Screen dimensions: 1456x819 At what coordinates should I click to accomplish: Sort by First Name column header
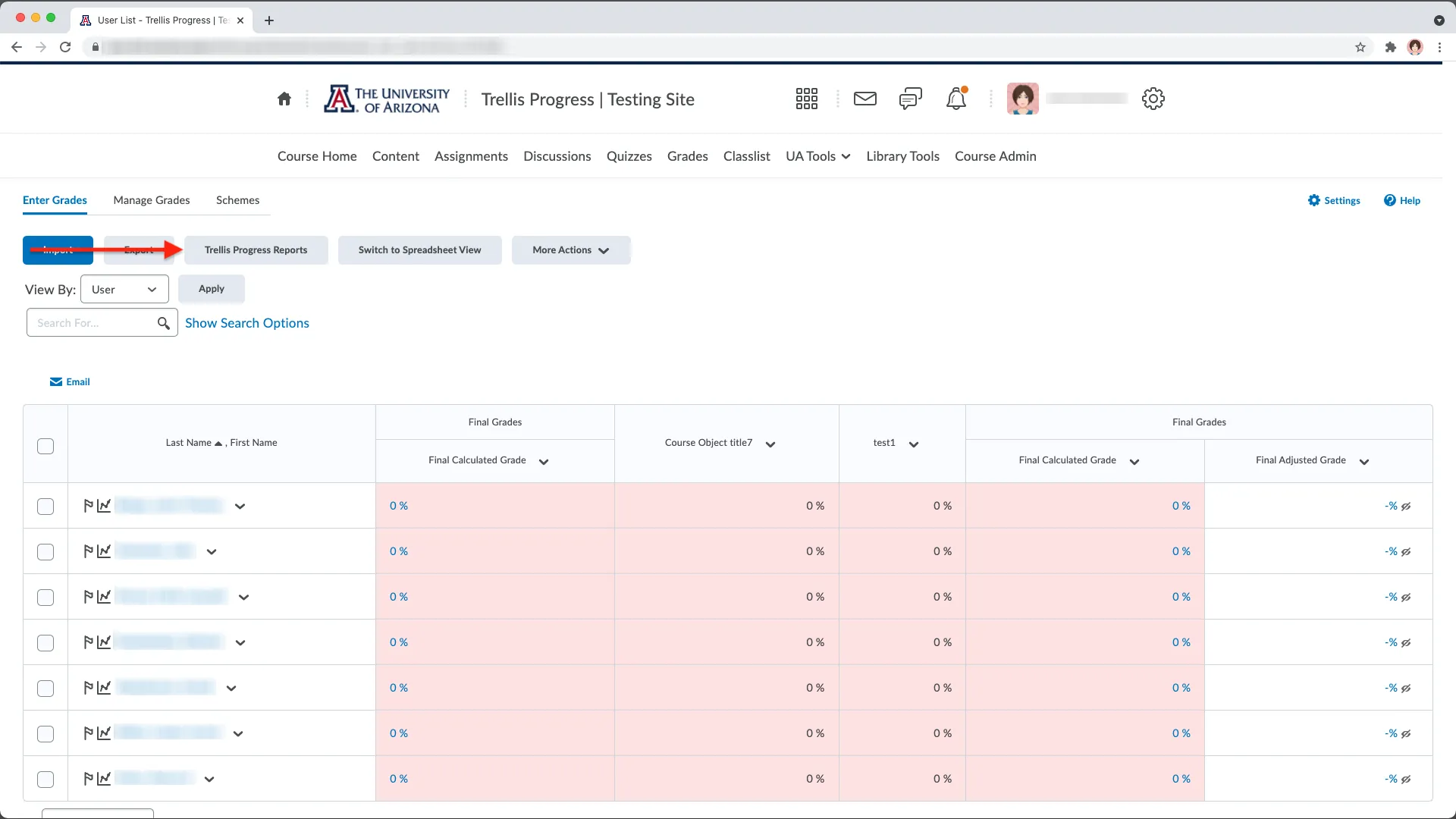254,443
